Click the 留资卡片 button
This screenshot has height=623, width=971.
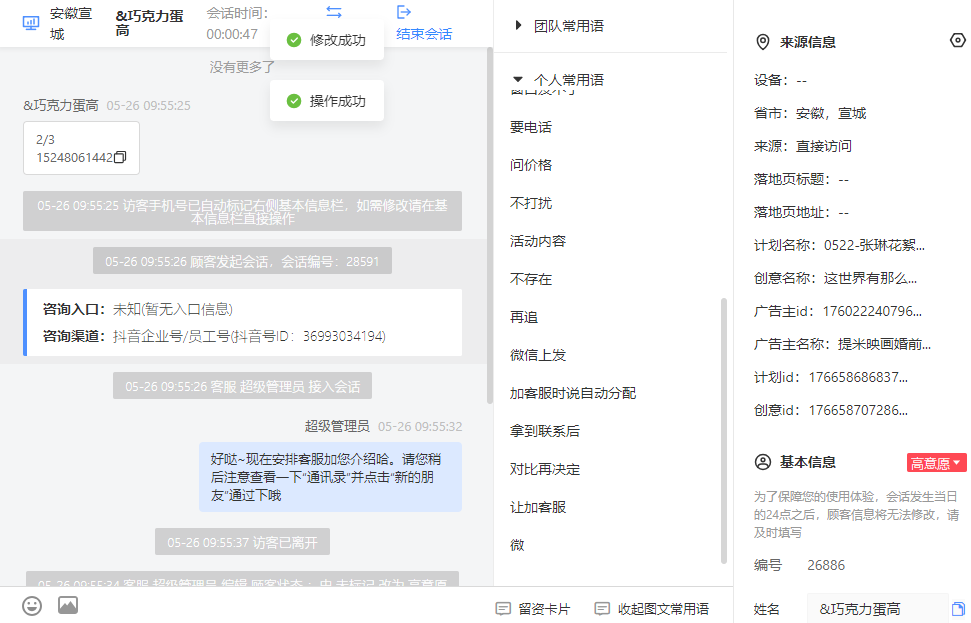pos(533,609)
